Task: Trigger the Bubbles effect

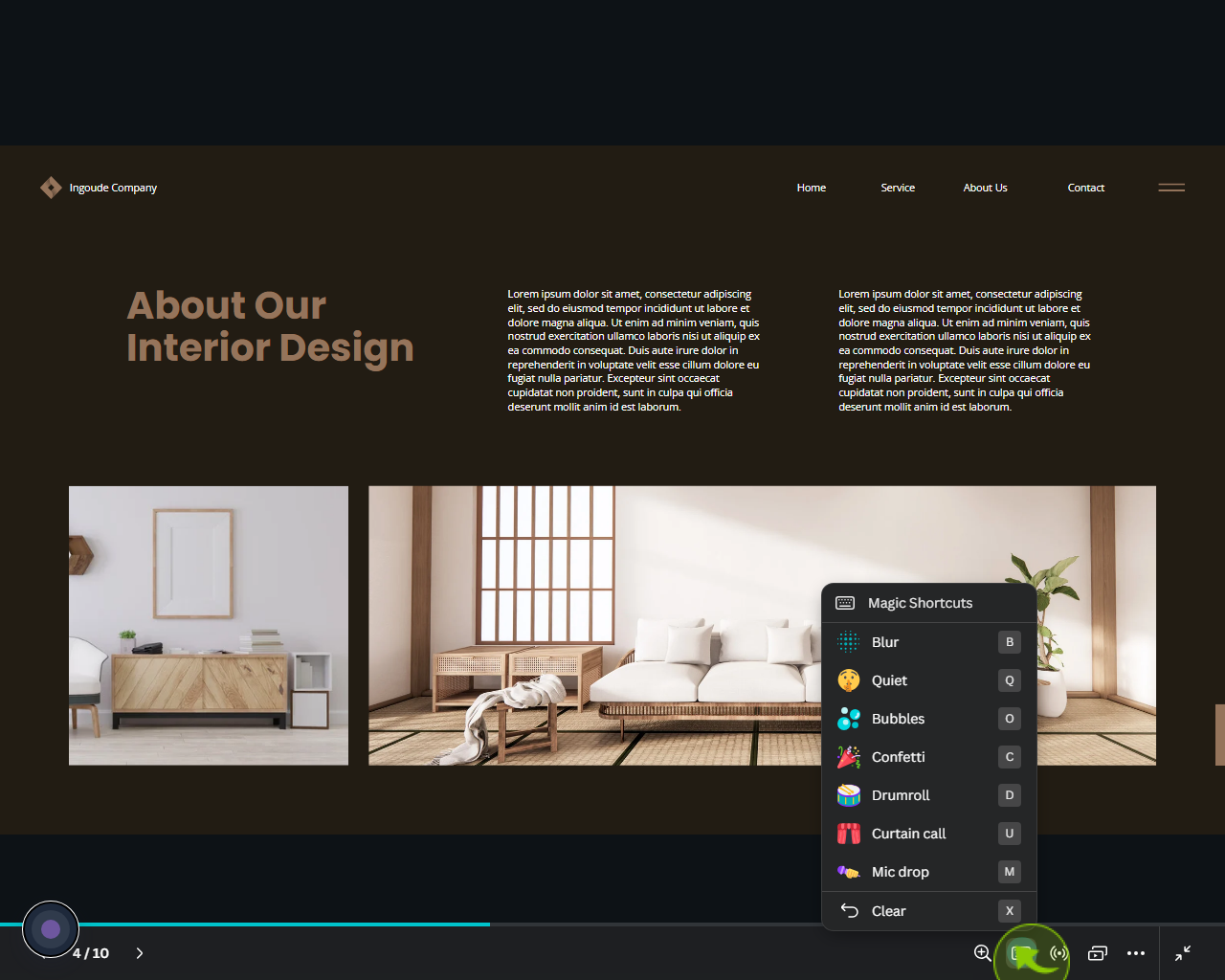Action: (928, 719)
